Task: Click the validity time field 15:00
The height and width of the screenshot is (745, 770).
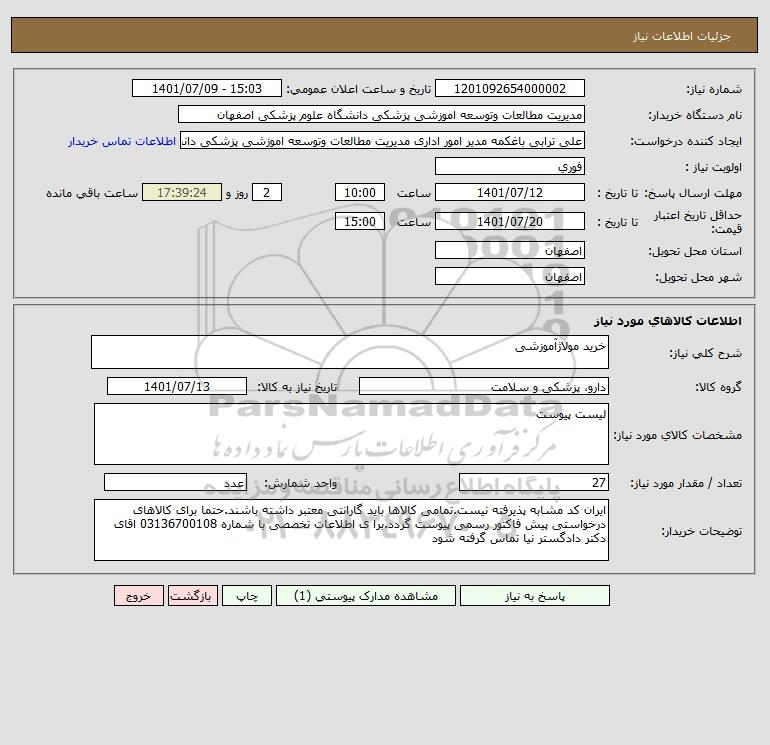Action: (359, 221)
